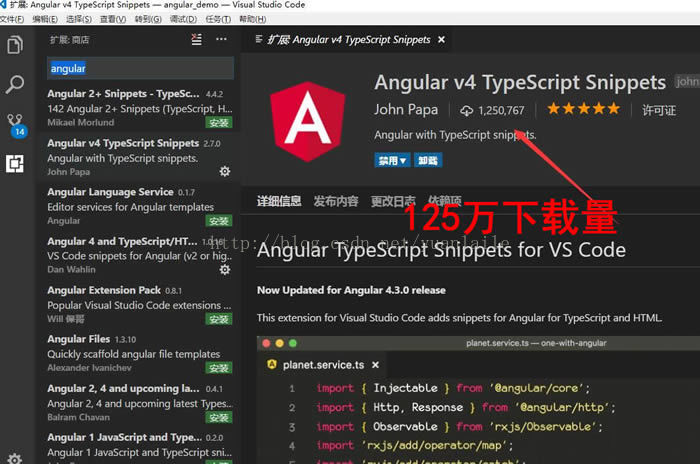The width and height of the screenshot is (700, 464).
Task: Click the Angular v4 TypeScript Snippets page title
Action: [520, 82]
